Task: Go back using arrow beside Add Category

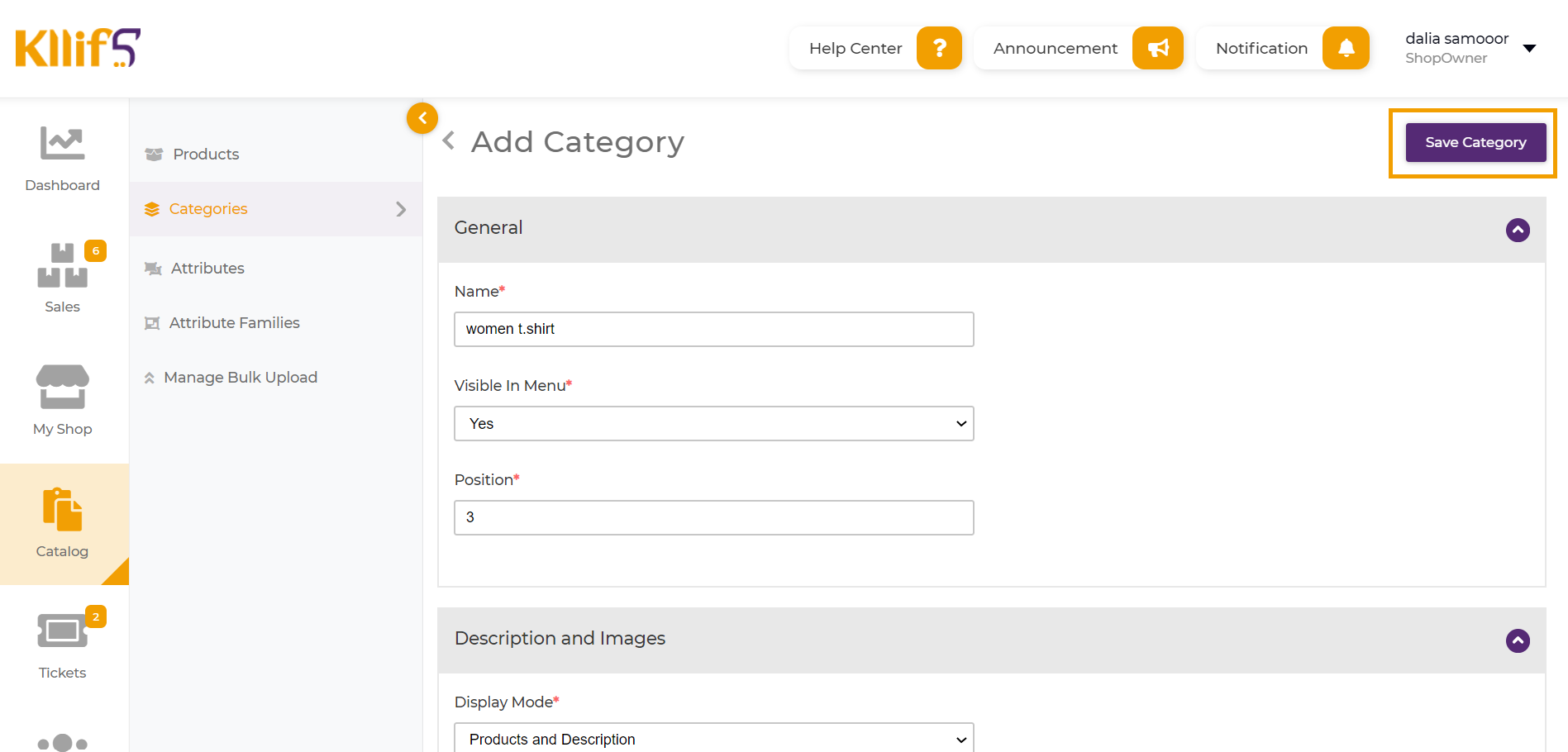Action: pos(449,141)
